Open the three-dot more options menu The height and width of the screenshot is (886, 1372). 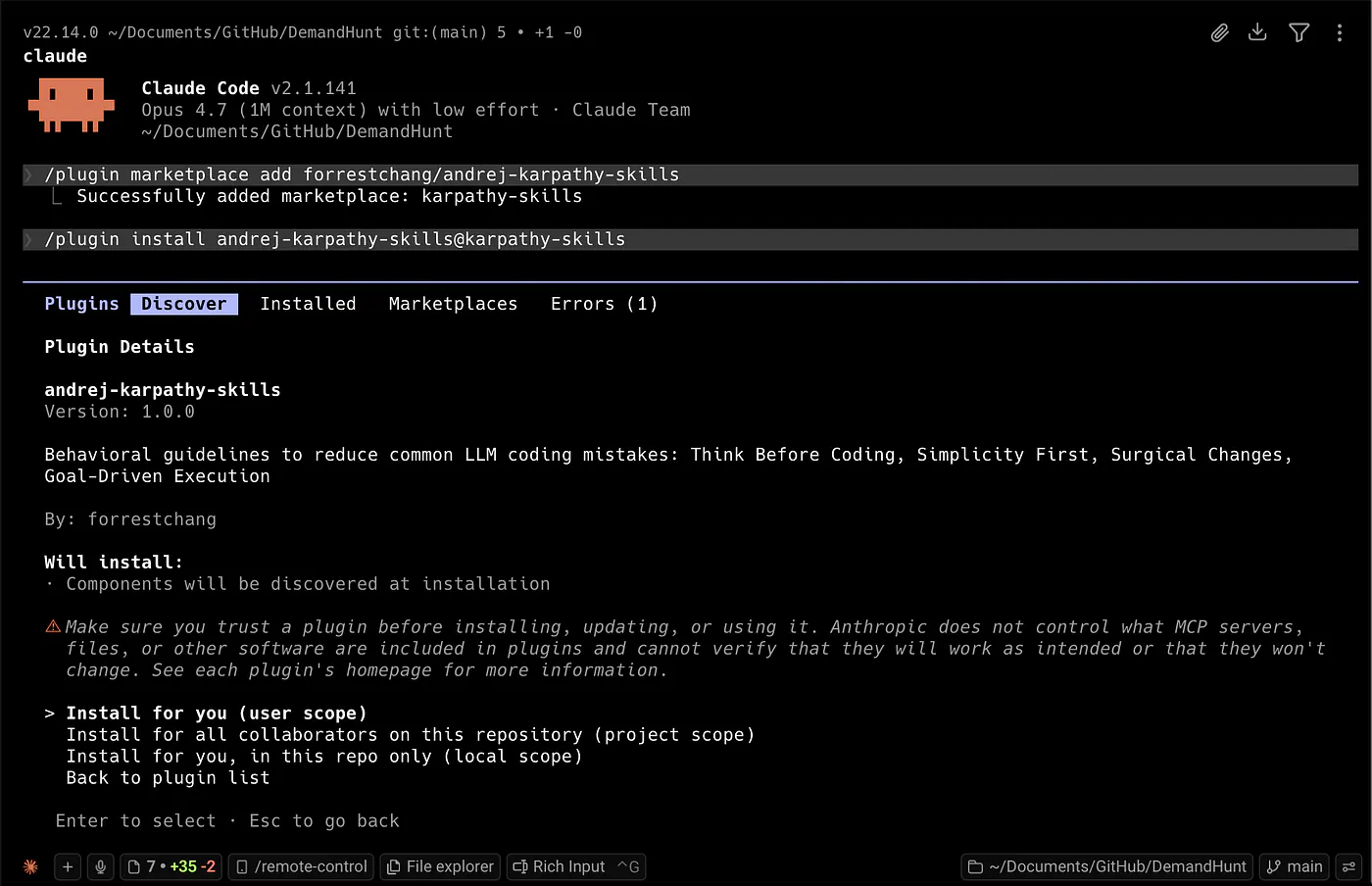click(1339, 33)
